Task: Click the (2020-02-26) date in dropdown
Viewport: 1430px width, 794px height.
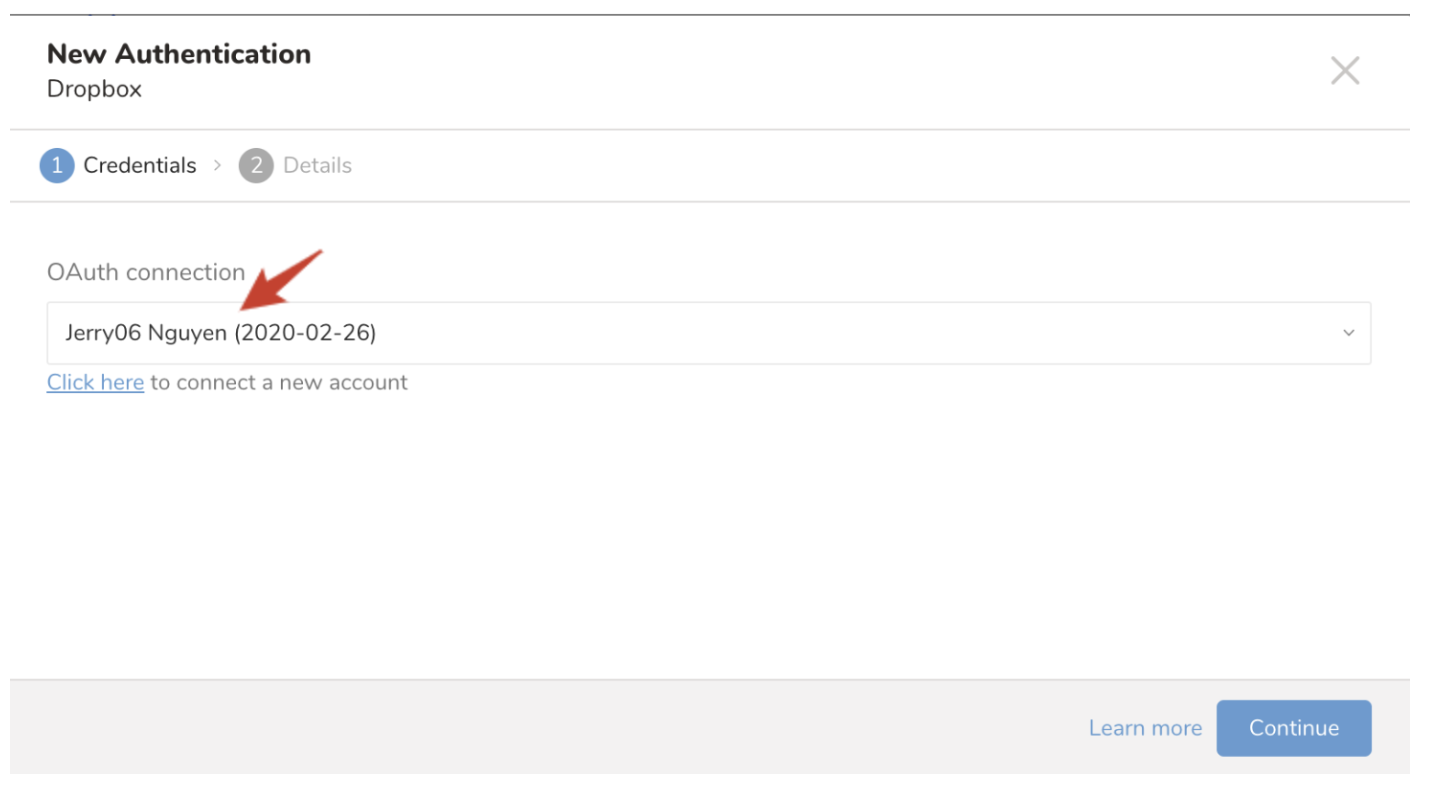Action: tap(305, 333)
